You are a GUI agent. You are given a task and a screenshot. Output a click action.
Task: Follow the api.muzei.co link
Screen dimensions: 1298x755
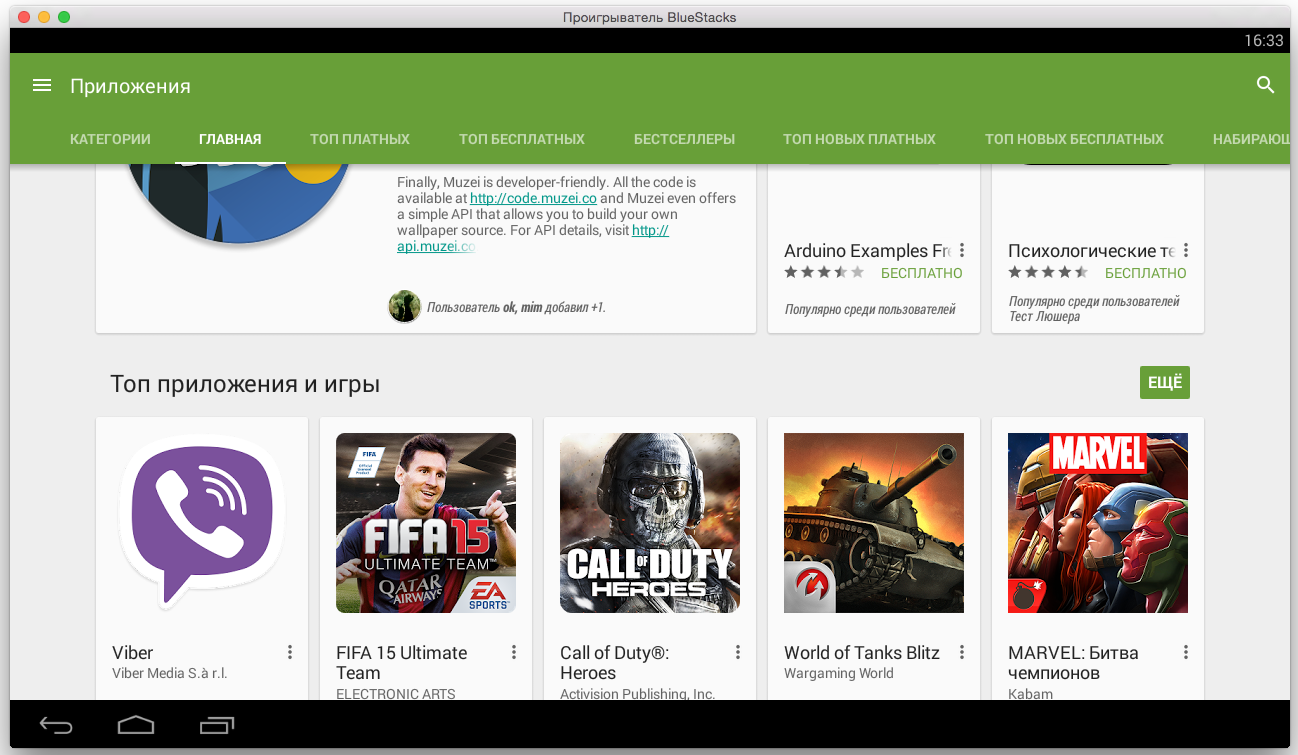pos(436,246)
